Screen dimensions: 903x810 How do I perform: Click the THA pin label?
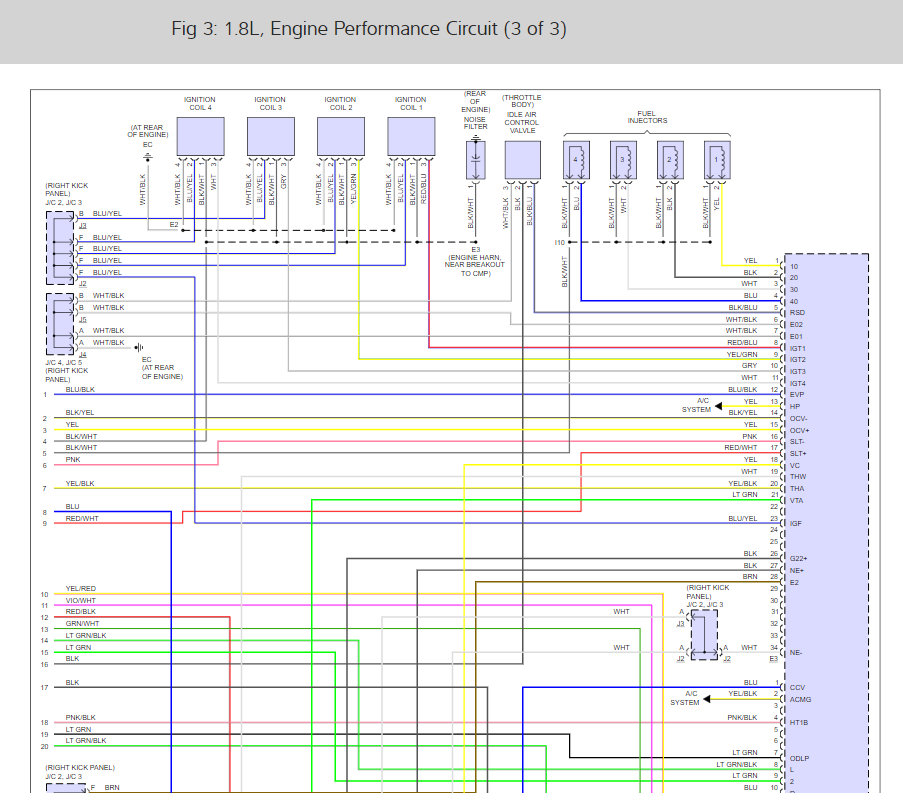click(797, 489)
